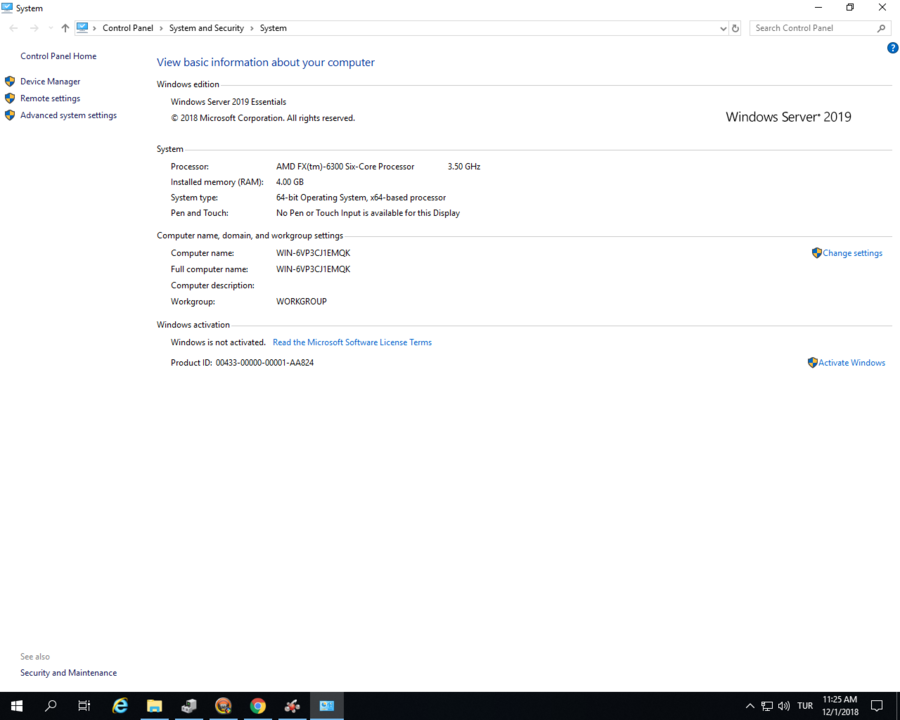Expand chevron after Control Panel breadcrumb

pos(161,28)
